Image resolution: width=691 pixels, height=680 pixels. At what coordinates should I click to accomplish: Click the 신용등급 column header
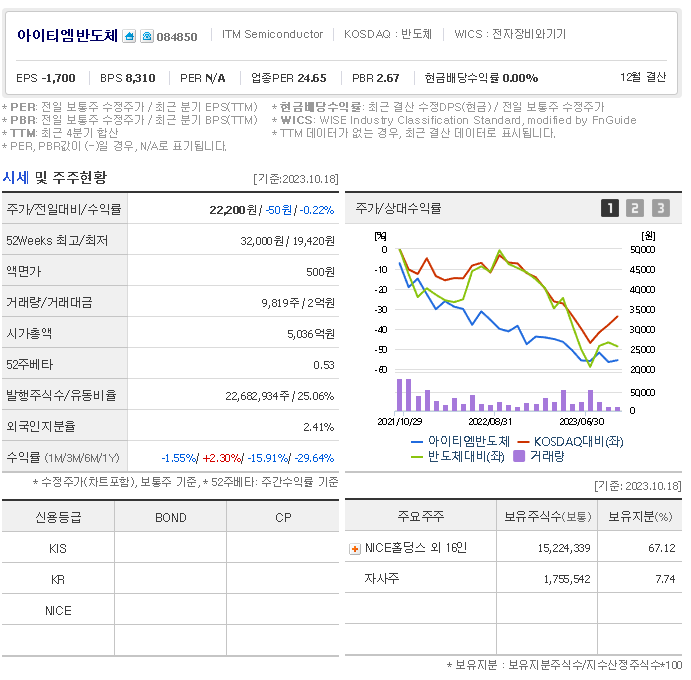click(58, 517)
